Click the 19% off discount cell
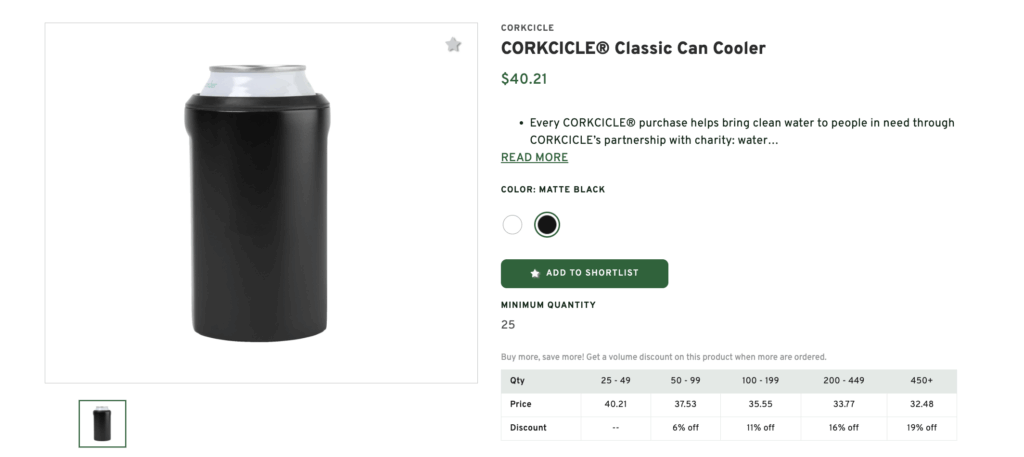The image size is (1024, 457). [x=921, y=428]
